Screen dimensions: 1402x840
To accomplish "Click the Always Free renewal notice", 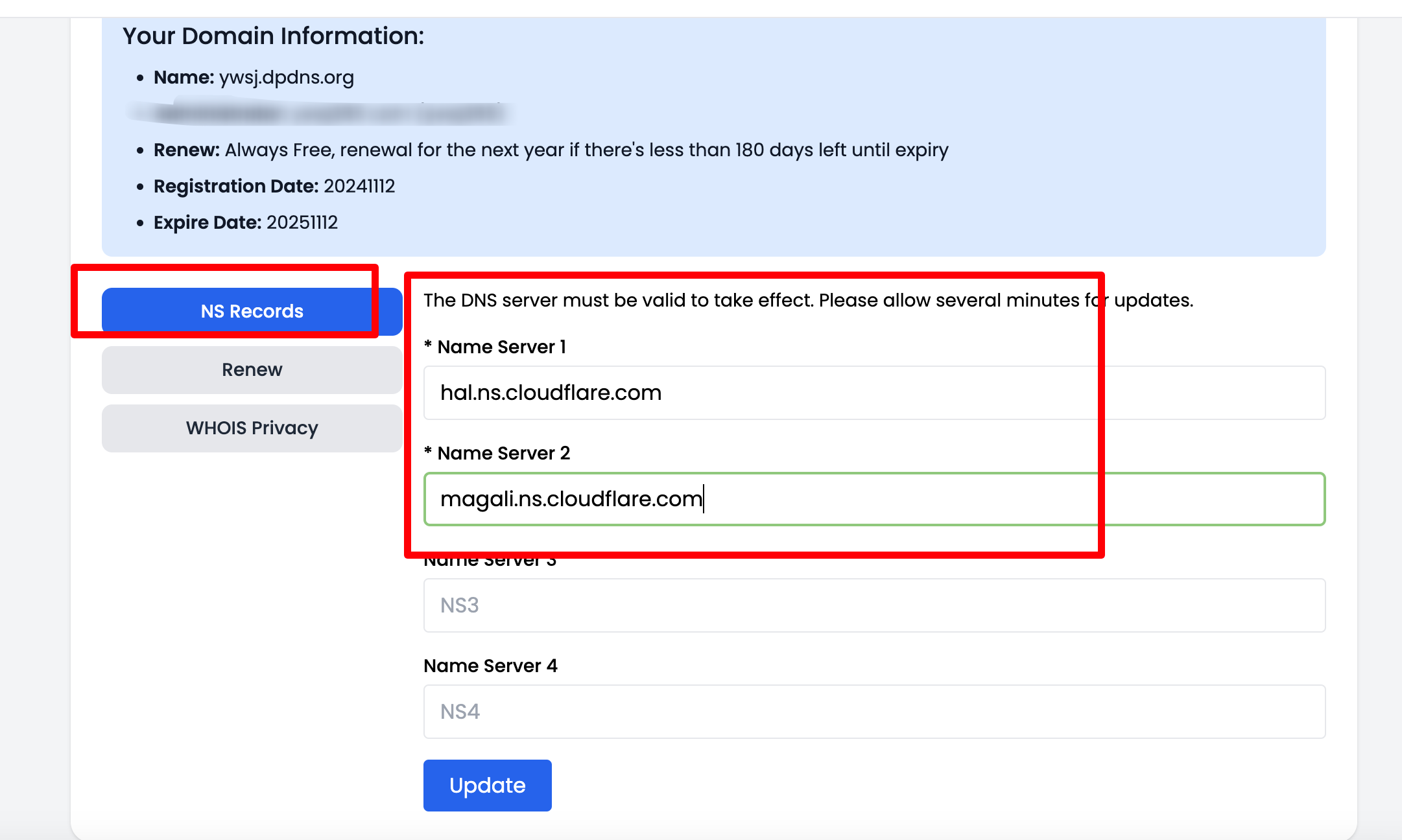I will 586,150.
